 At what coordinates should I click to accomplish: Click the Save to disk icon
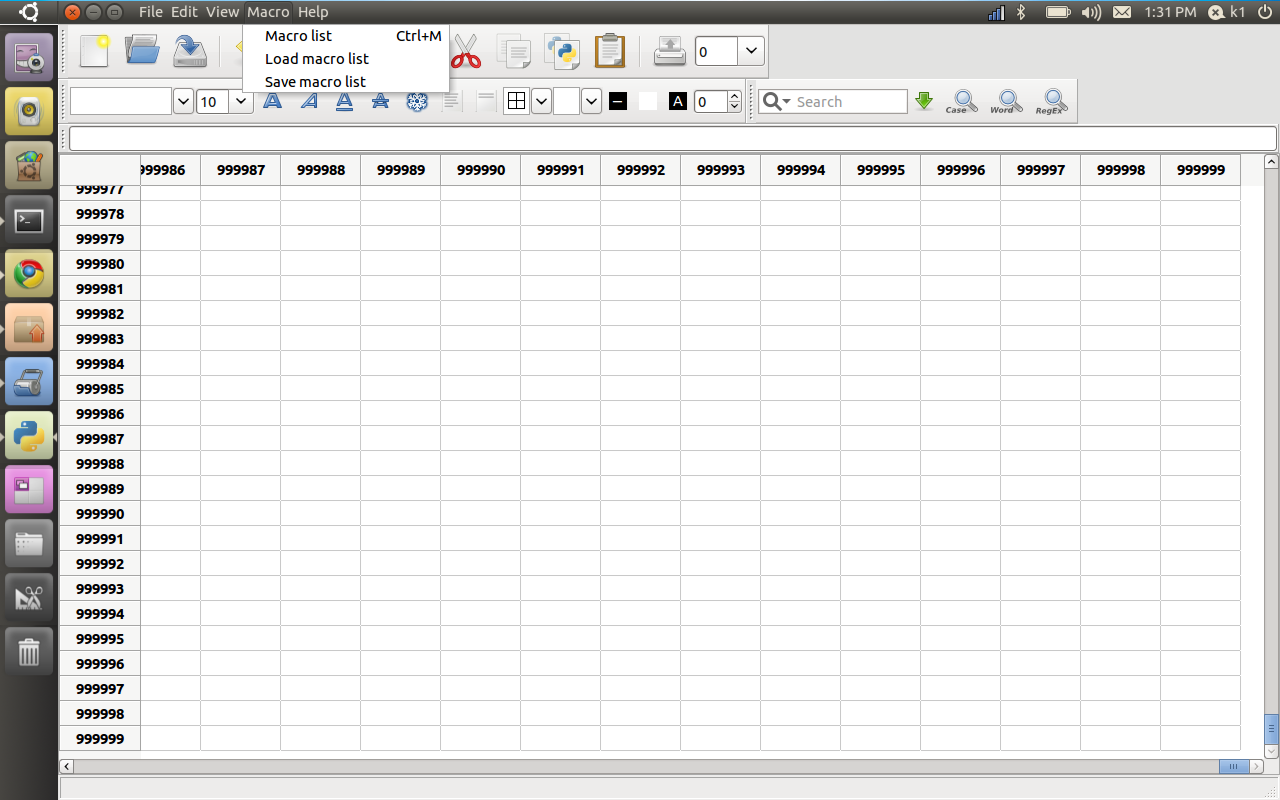tap(189, 51)
